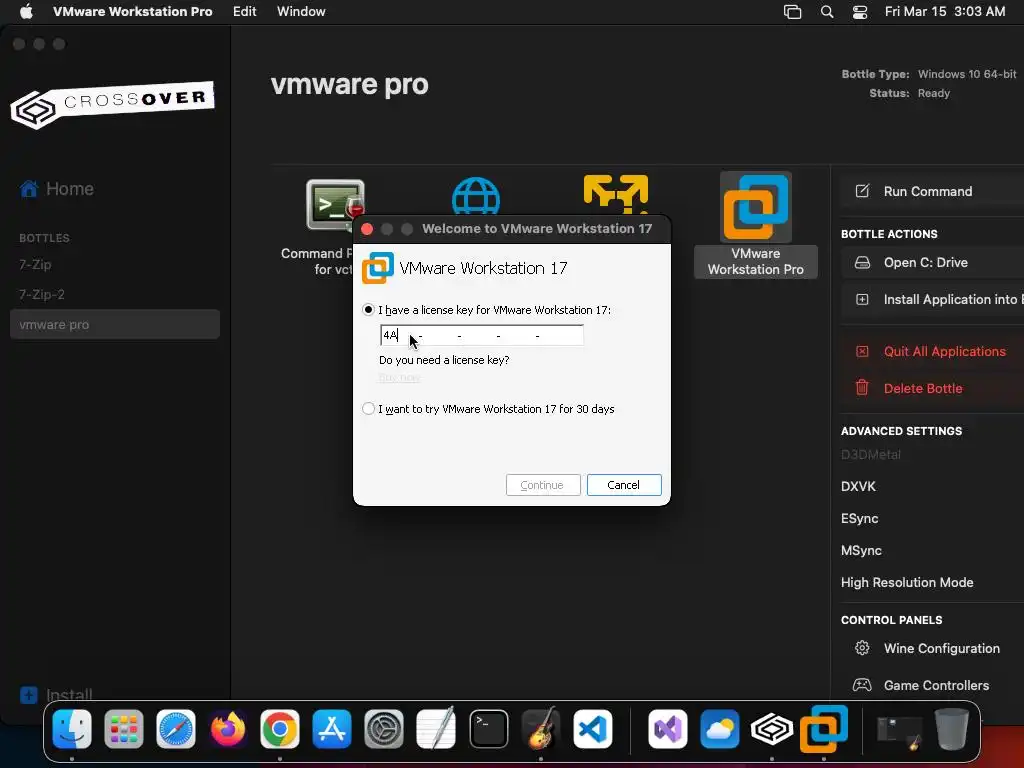Click the Delete Bottle trash icon
Screen dimensions: 1024x768
[x=862, y=388]
